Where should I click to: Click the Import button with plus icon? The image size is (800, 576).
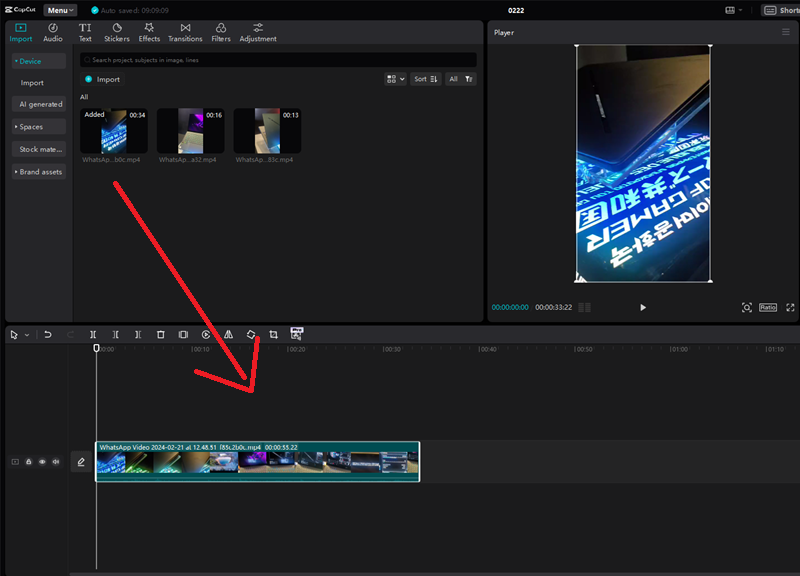coord(102,79)
